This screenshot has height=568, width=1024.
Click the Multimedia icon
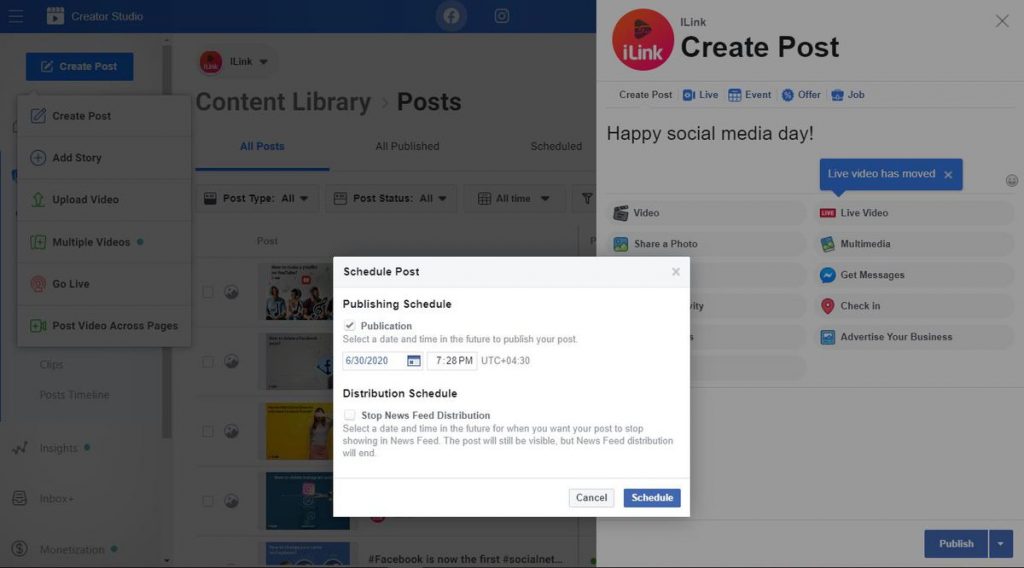coord(827,244)
